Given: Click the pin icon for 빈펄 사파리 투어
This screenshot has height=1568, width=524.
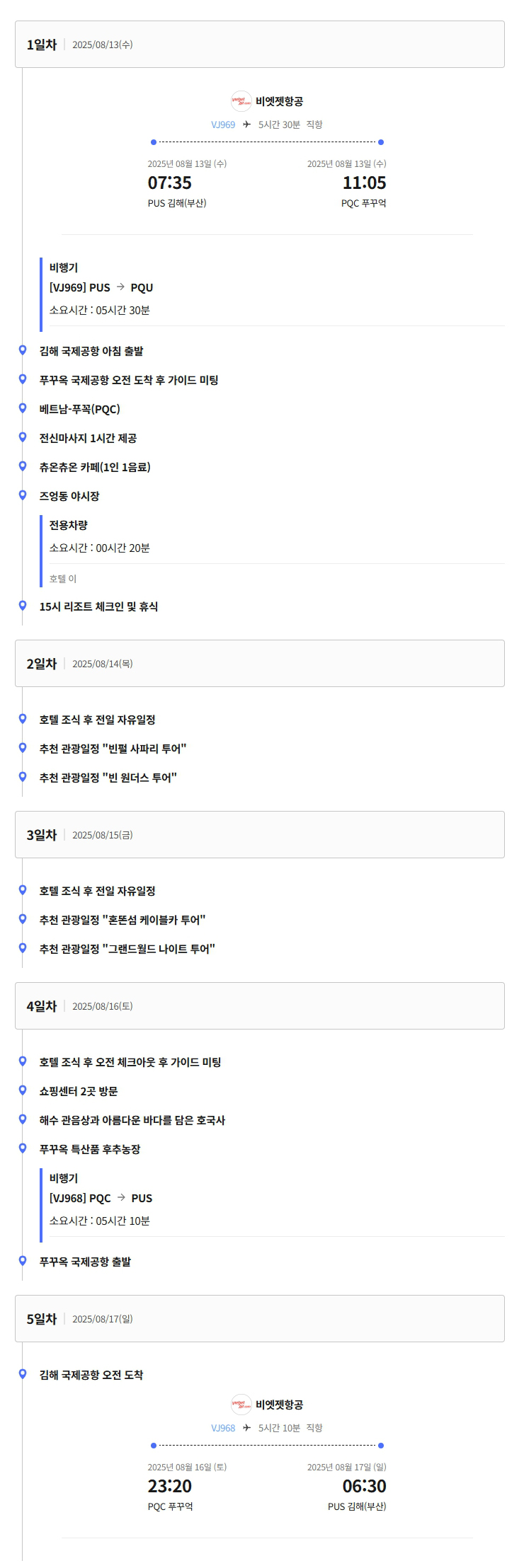Looking at the screenshot, I should (23, 748).
